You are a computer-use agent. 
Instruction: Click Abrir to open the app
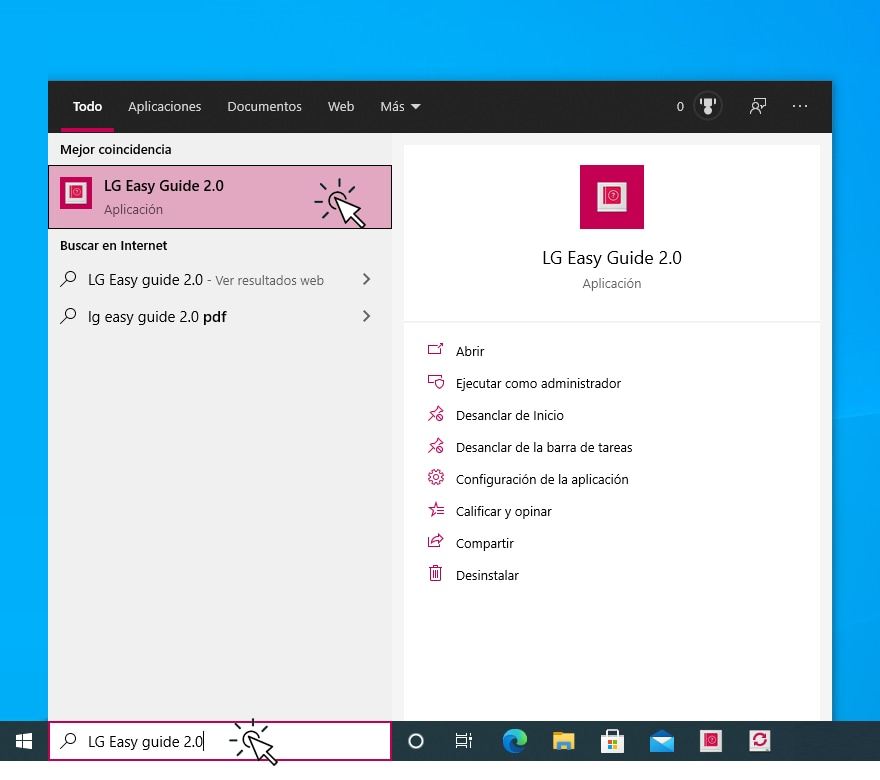coord(470,351)
